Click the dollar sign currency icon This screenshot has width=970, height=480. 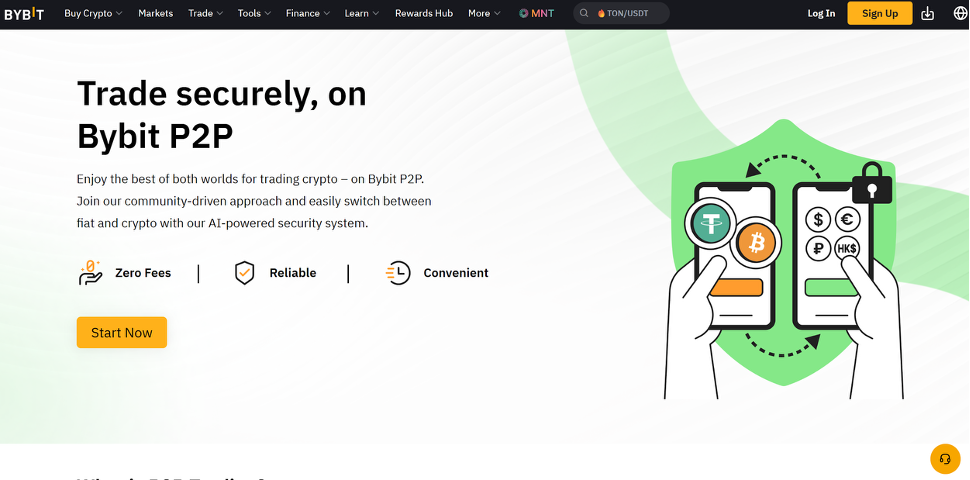coord(818,220)
